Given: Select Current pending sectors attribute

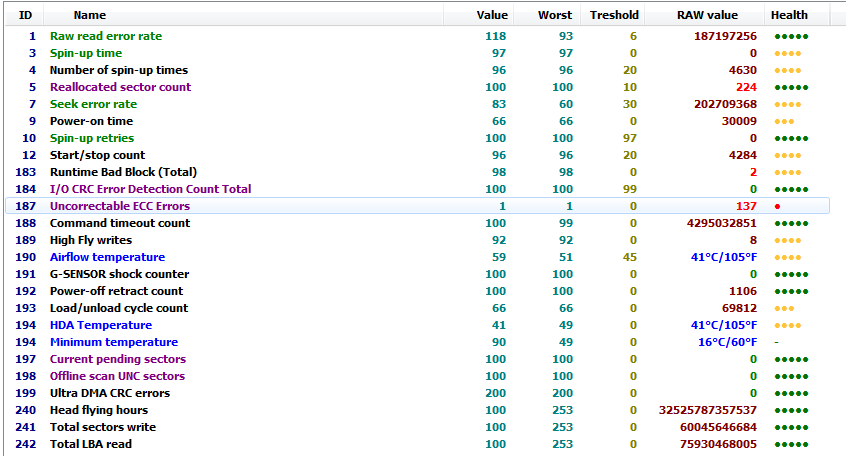Looking at the screenshot, I should [x=417, y=359].
